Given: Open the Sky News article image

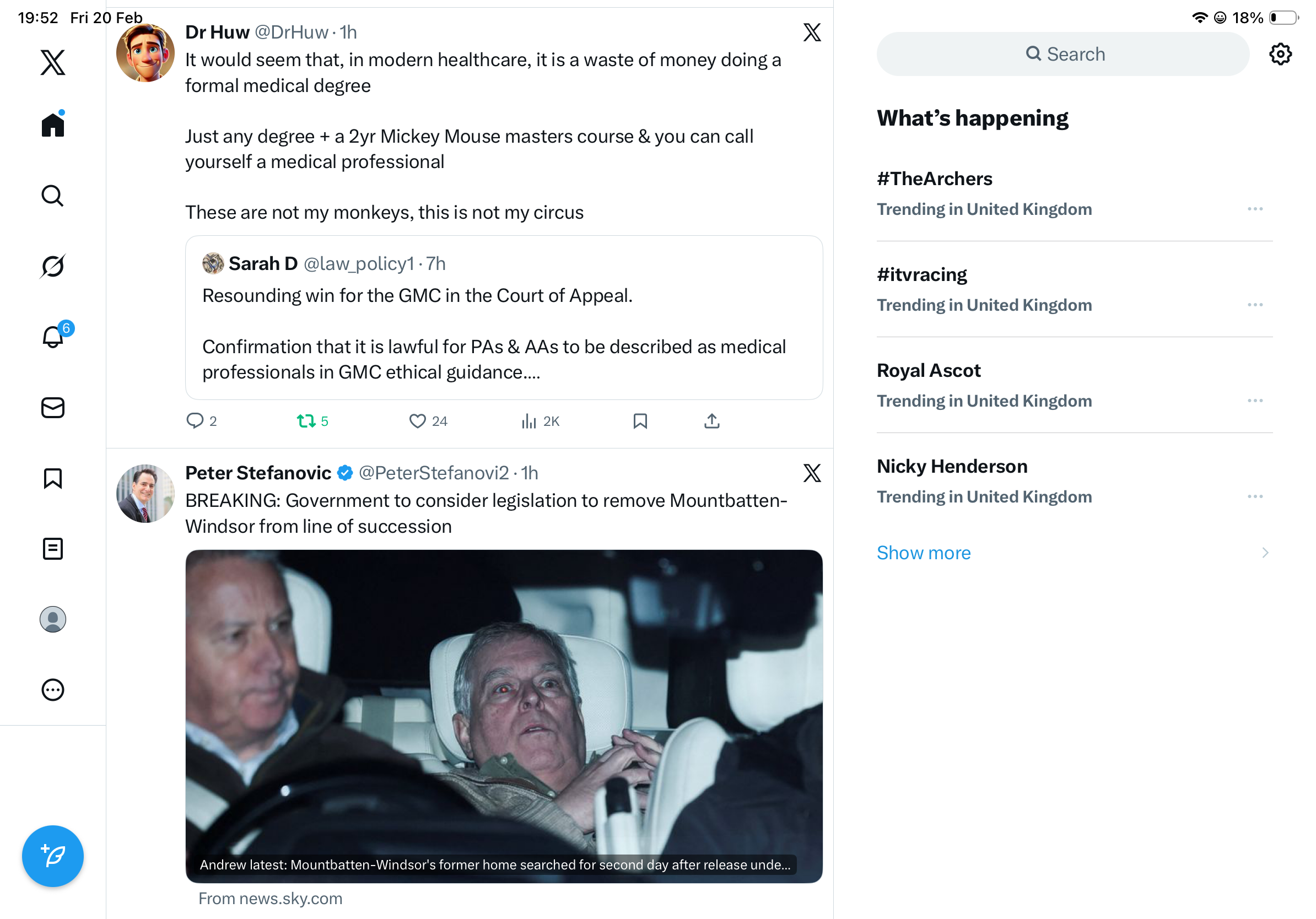Looking at the screenshot, I should tap(504, 716).
